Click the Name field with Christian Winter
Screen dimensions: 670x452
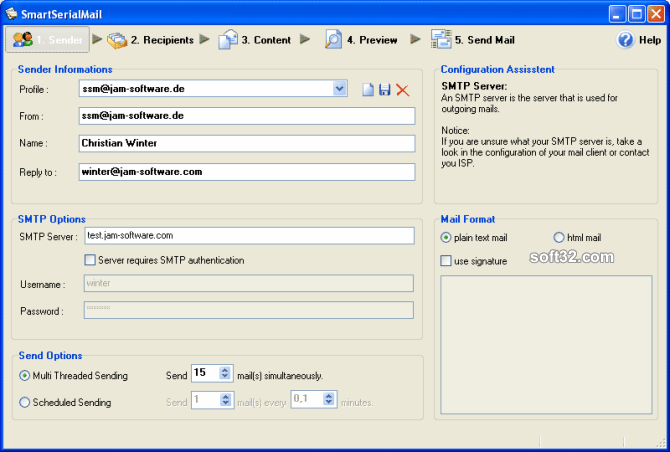pyautogui.click(x=247, y=144)
